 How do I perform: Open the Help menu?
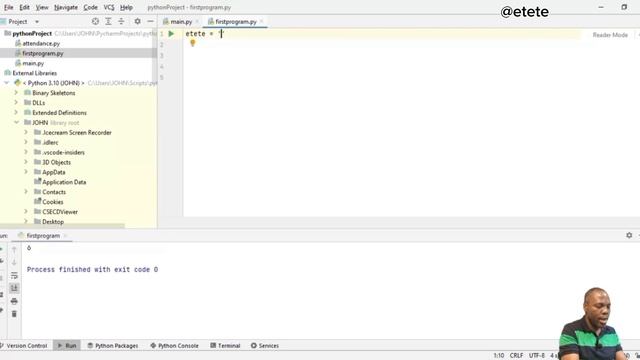point(127,7)
